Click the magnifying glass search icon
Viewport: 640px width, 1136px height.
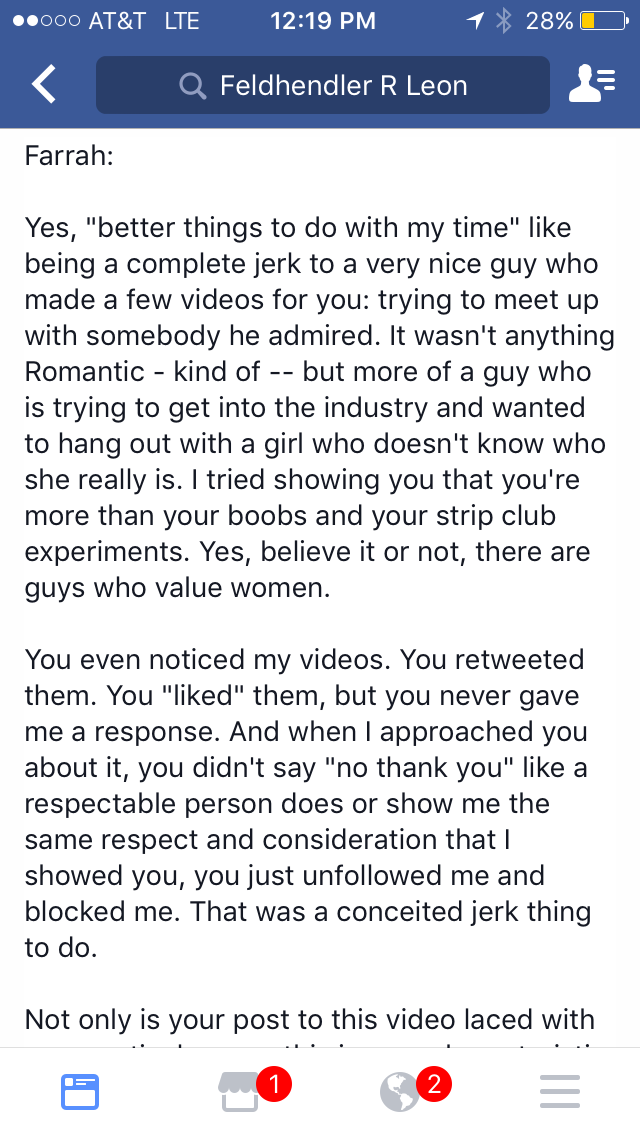(x=193, y=86)
